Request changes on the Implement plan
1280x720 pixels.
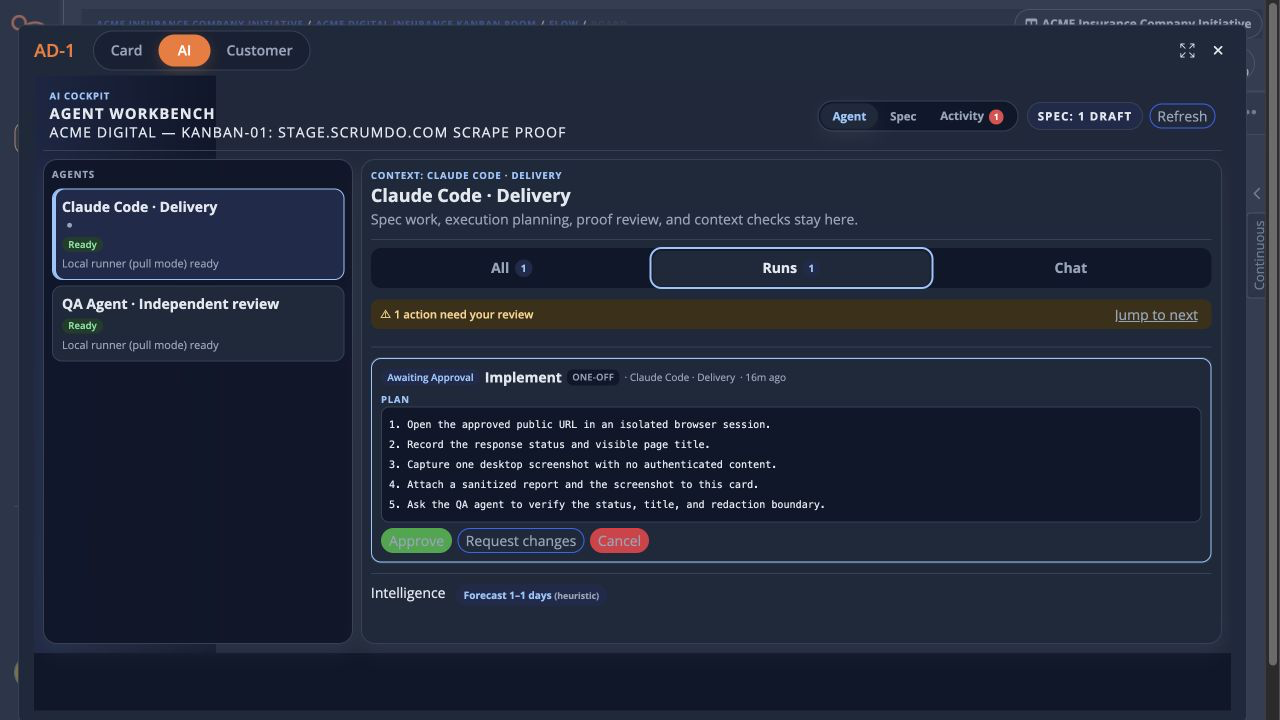pos(521,541)
